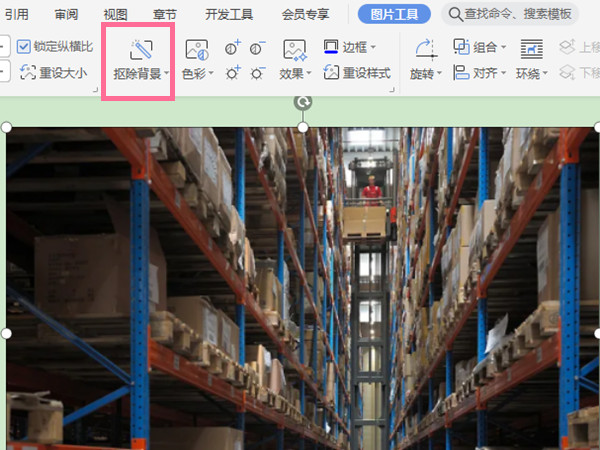This screenshot has width=600, height=450.
Task: Decrease contrast with the minus icon
Action: pyautogui.click(x=257, y=47)
